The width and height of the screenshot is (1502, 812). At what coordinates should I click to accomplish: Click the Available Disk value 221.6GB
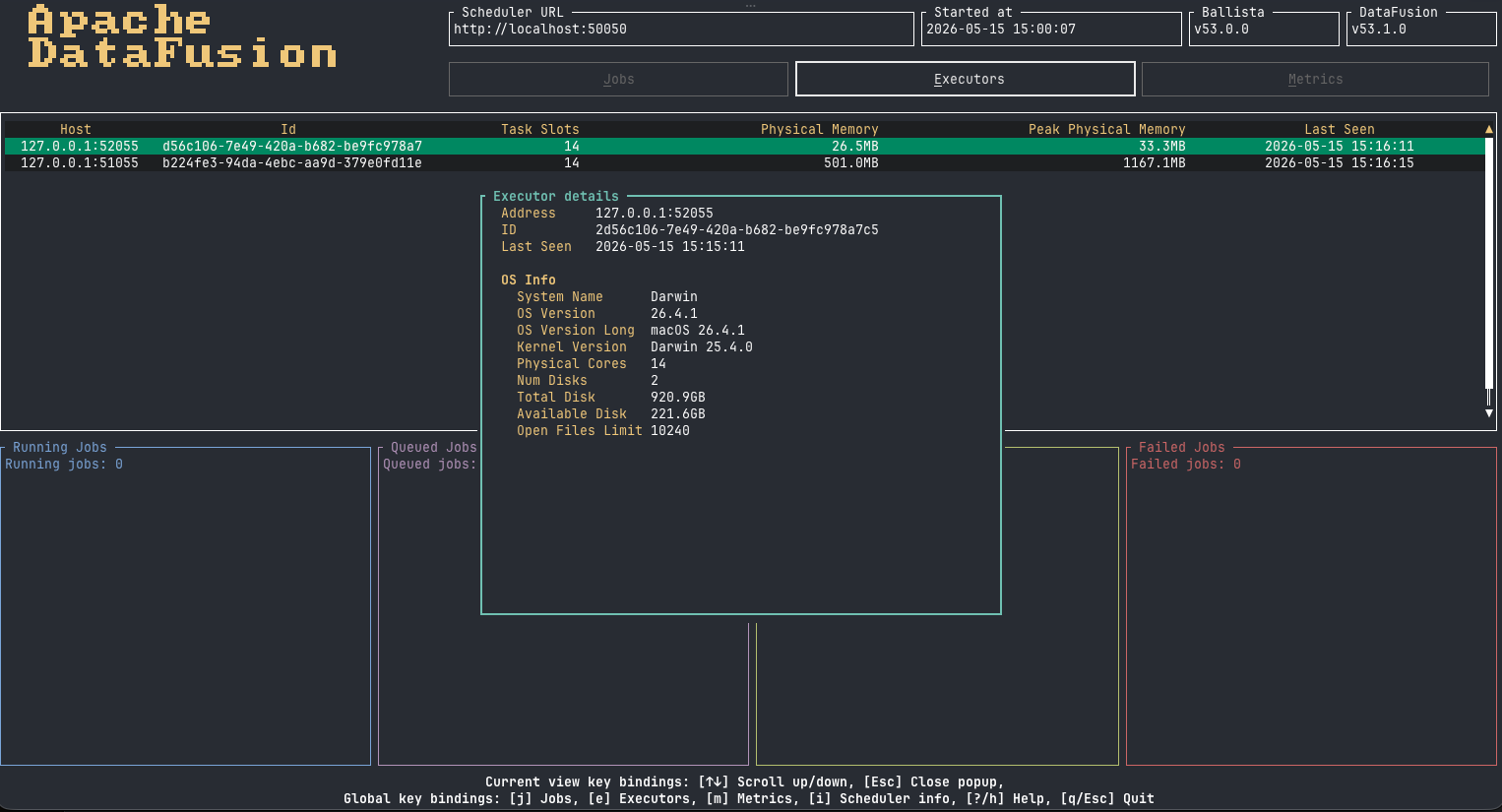678,414
